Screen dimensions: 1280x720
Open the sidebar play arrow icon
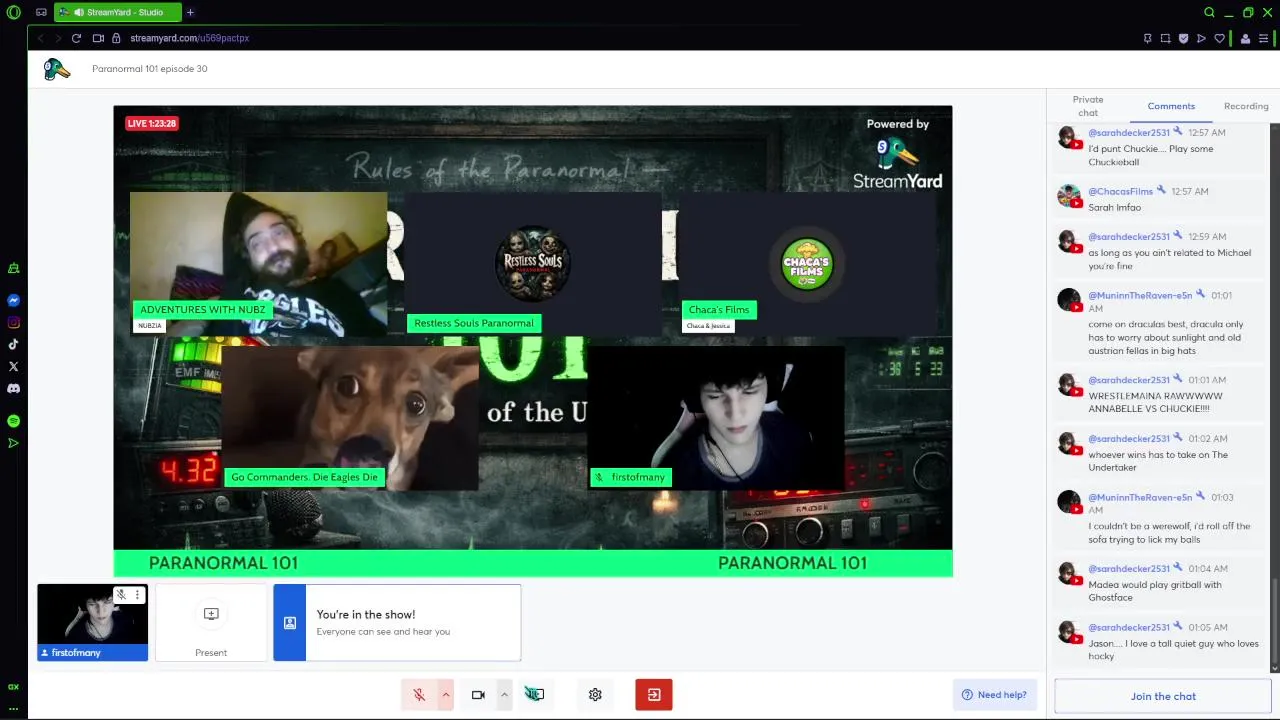click(13, 443)
